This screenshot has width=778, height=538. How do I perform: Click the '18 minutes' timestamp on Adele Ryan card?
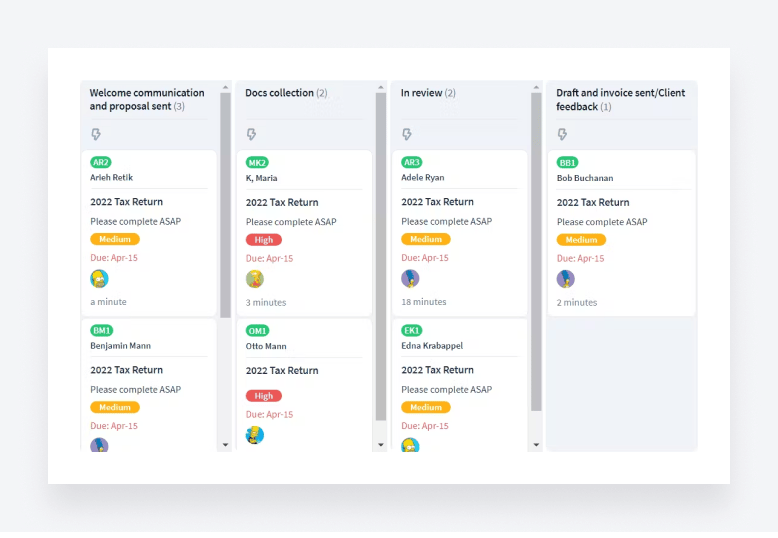(x=424, y=302)
